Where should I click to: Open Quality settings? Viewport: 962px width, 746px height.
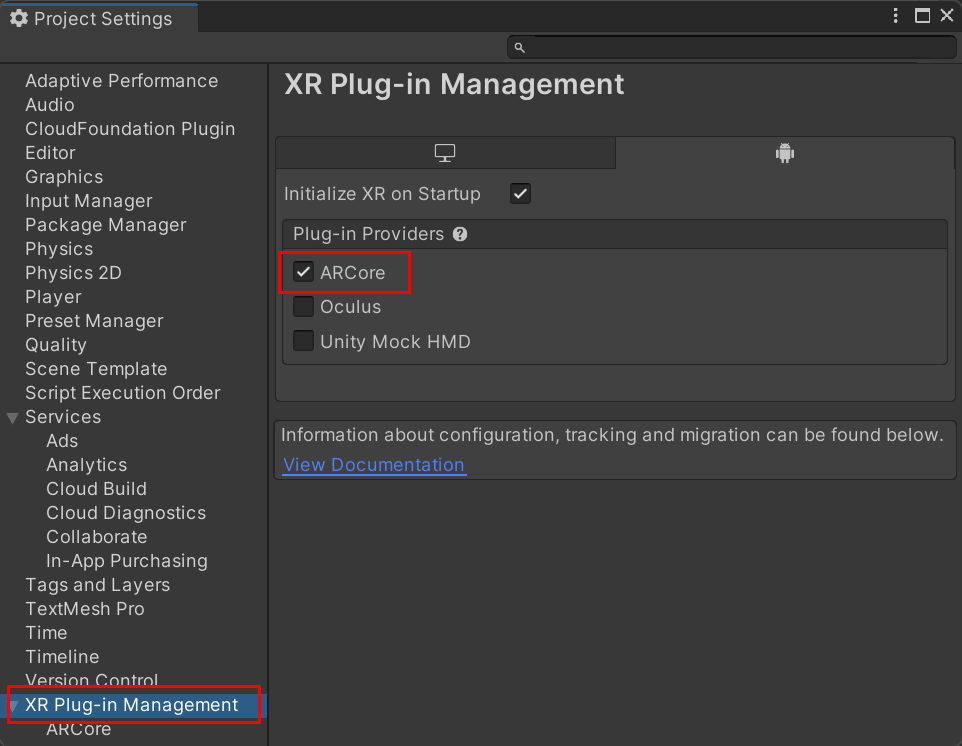[55, 345]
